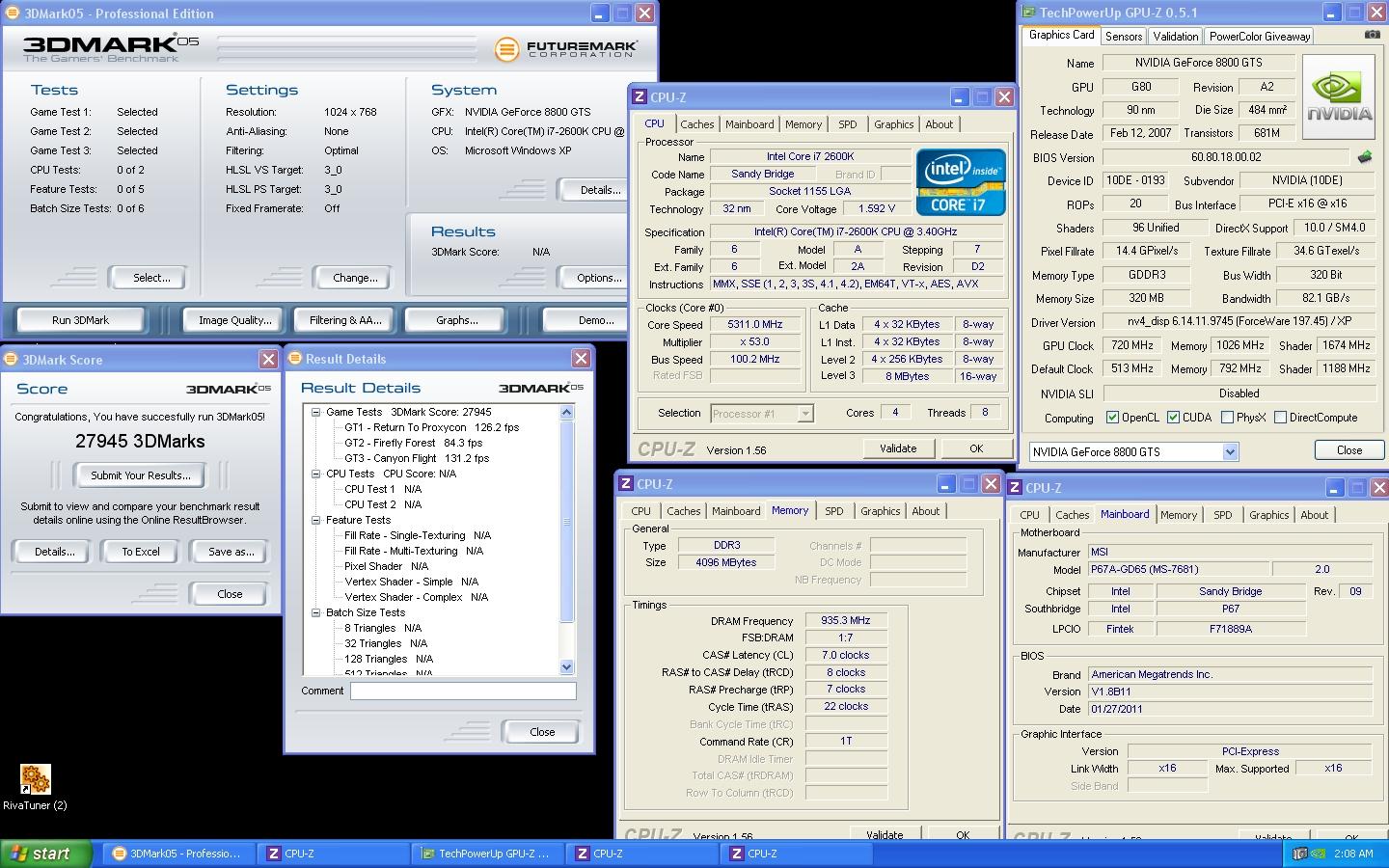
Task: Click the Save as... button
Action: pos(231,552)
